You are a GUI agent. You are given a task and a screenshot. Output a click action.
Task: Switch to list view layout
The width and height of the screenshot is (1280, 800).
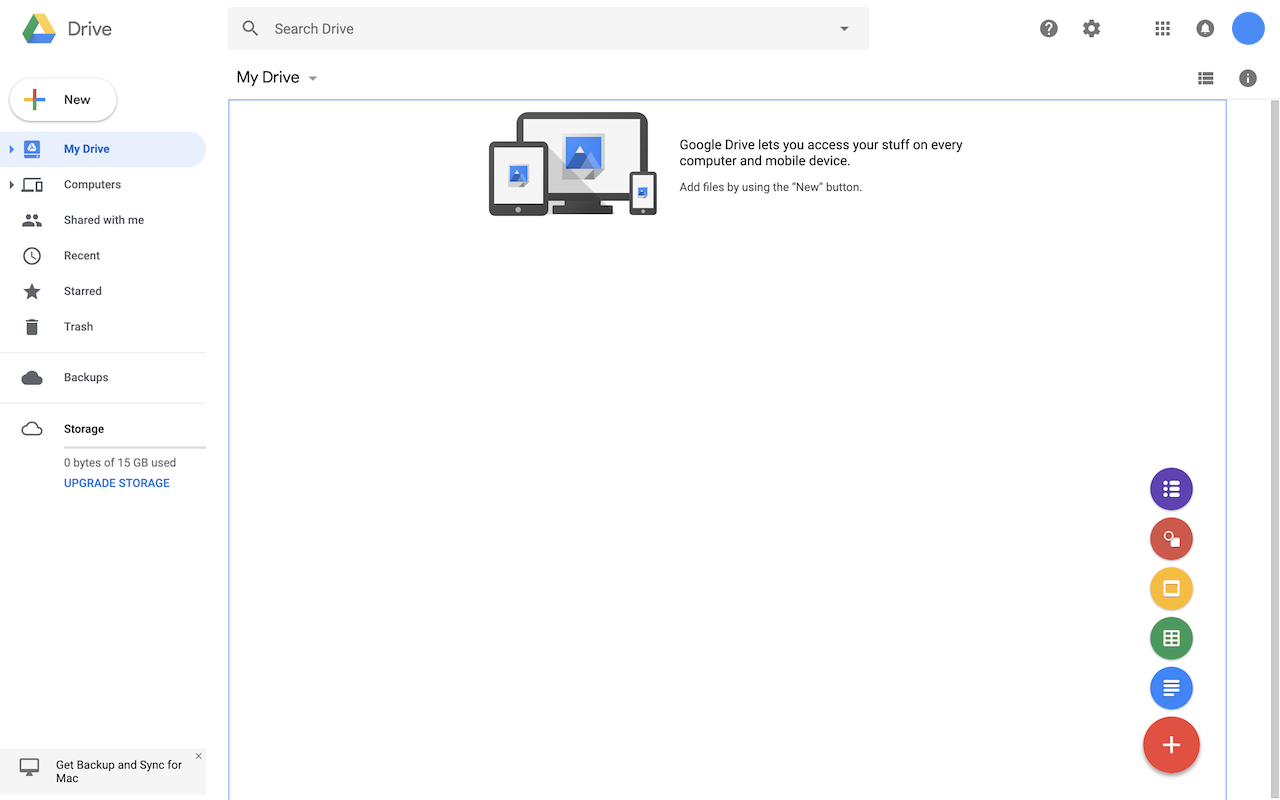(x=1206, y=78)
